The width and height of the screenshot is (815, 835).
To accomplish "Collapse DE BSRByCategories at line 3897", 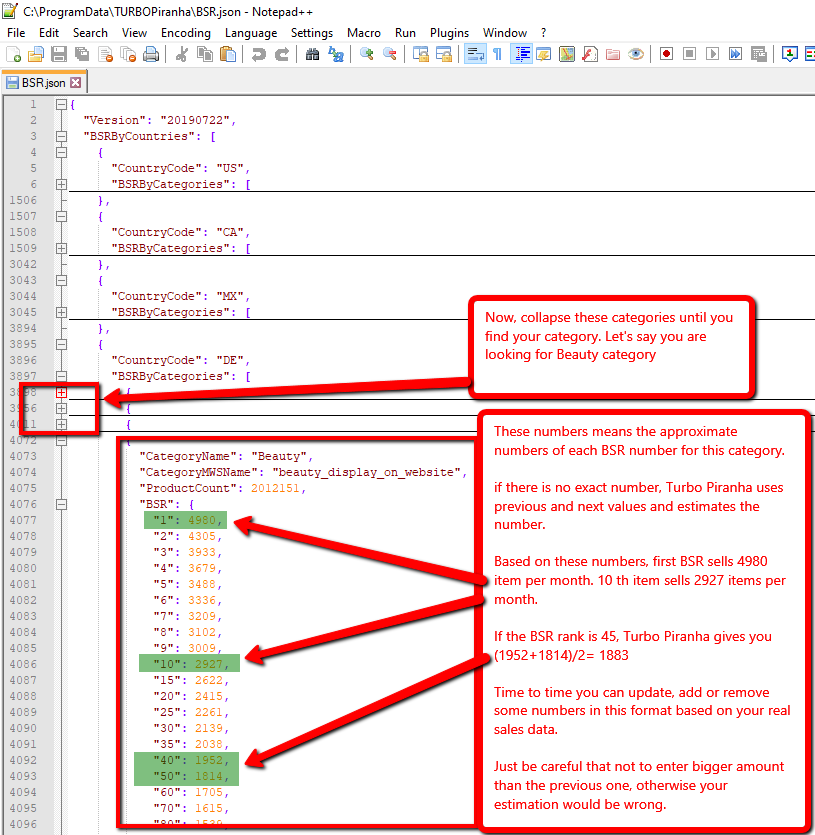I will [x=61, y=376].
